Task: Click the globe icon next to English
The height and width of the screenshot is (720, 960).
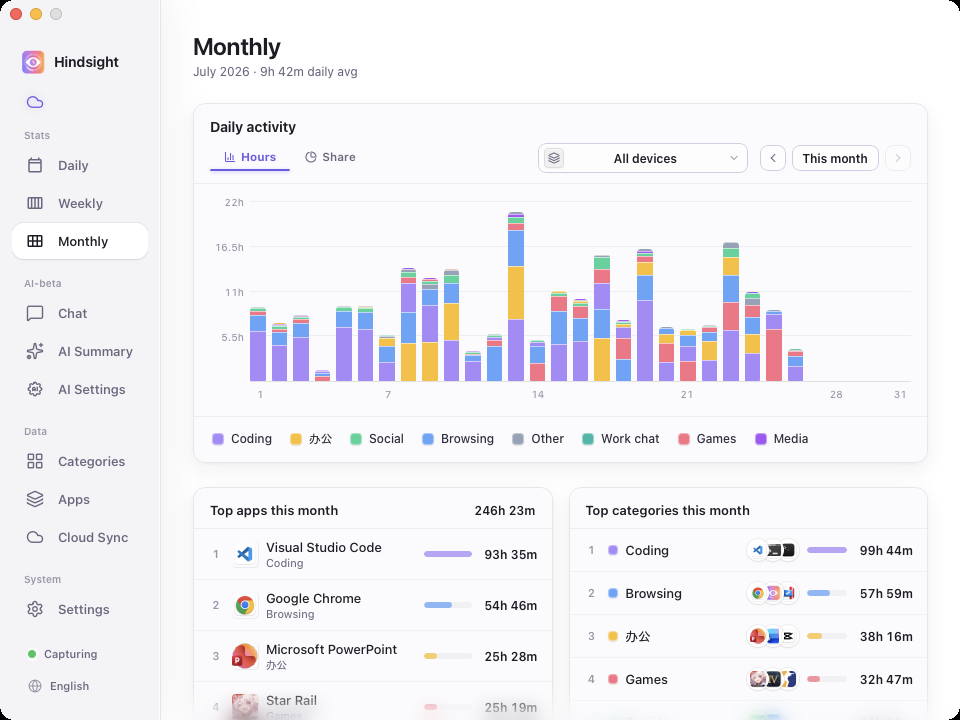Action: click(x=35, y=686)
